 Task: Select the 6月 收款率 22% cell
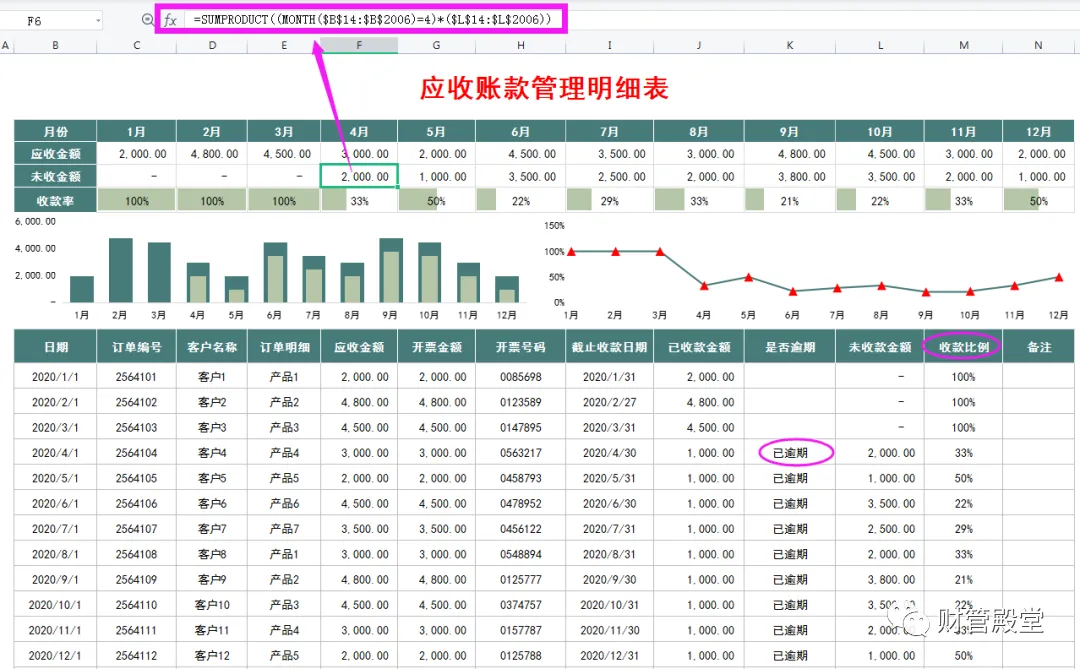[x=520, y=200]
